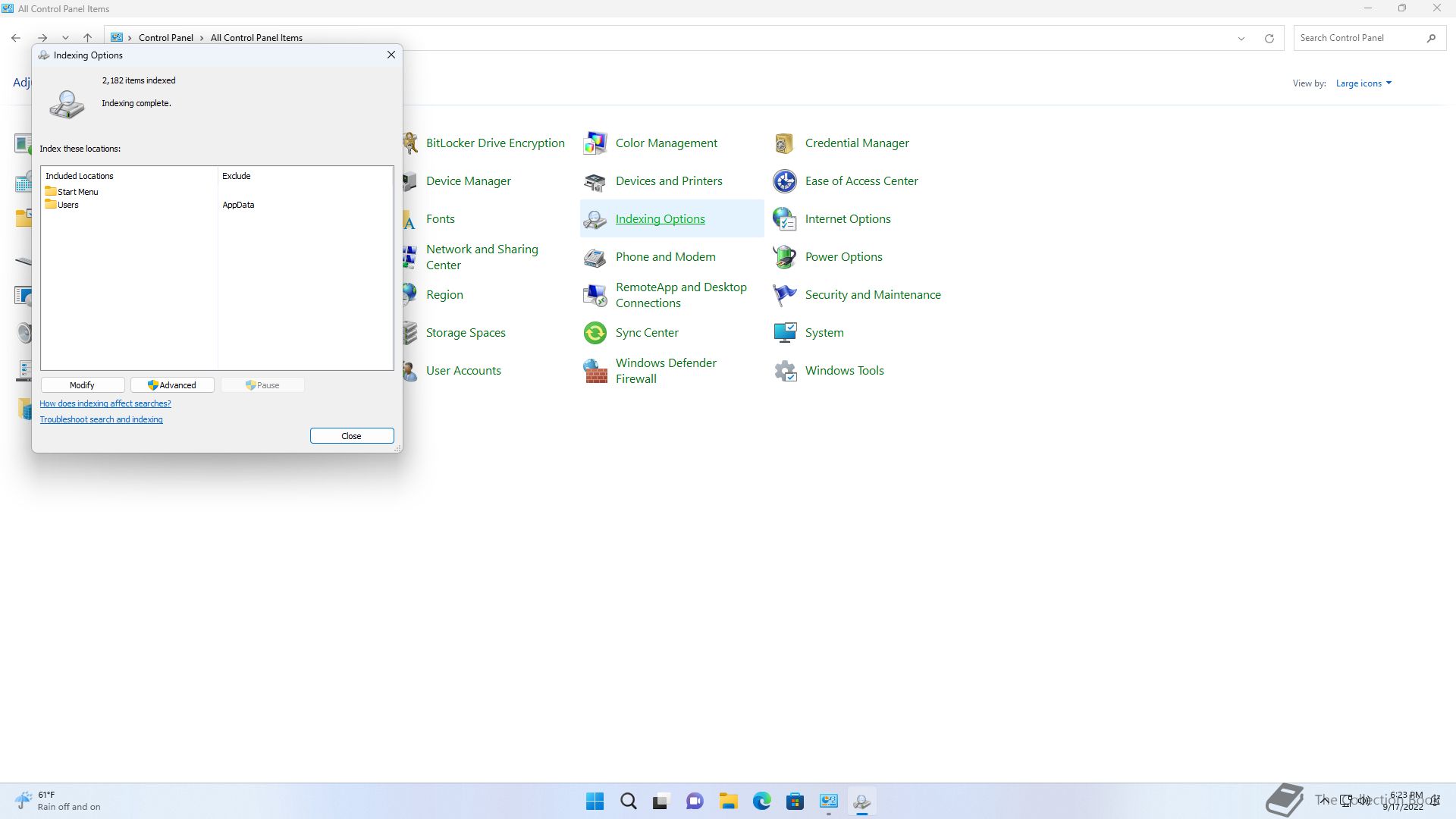Open the Storage Spaces link
Image resolution: width=1456 pixels, height=819 pixels.
(x=466, y=332)
